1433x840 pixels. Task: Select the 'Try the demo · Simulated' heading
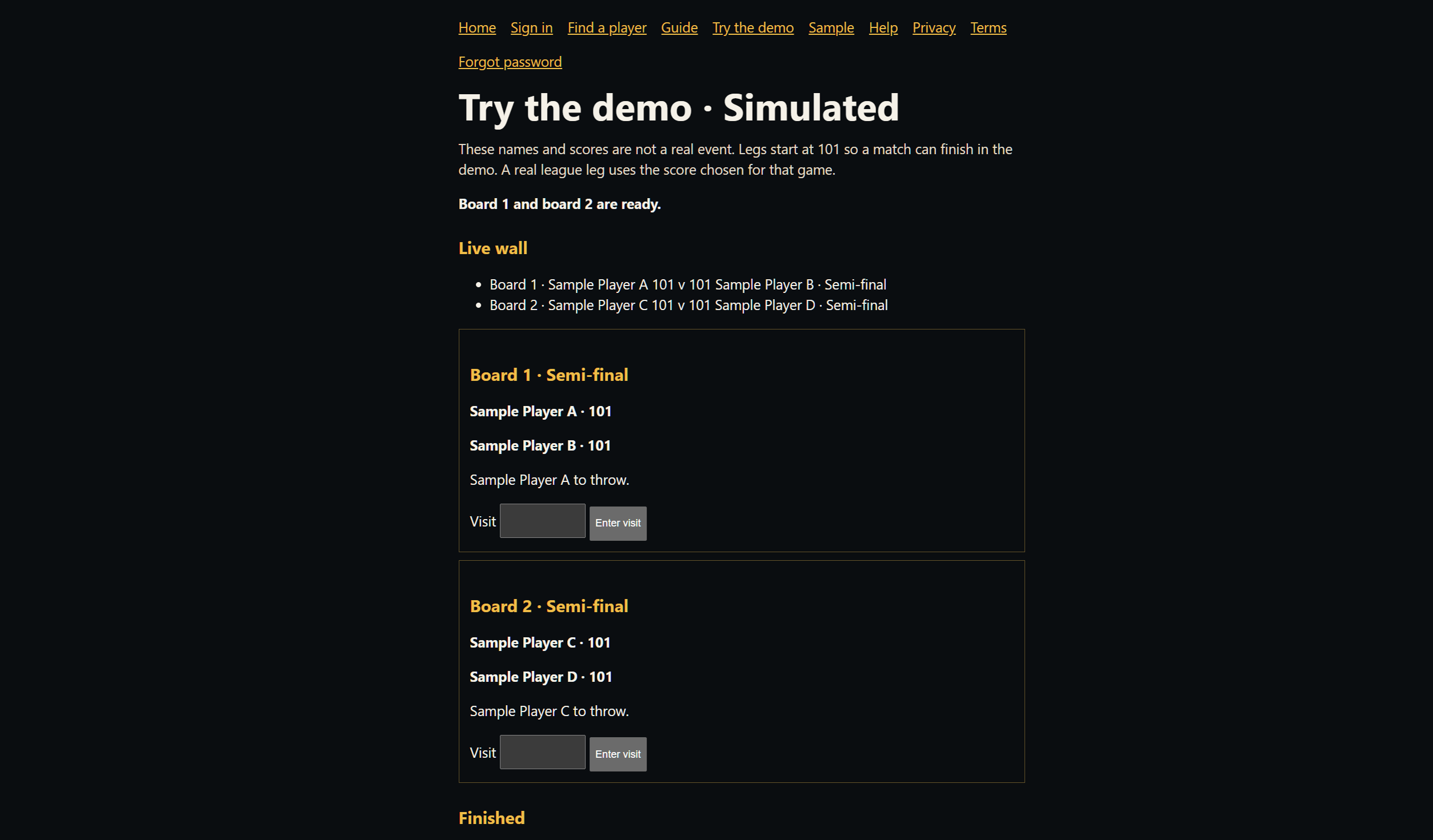tap(679, 107)
